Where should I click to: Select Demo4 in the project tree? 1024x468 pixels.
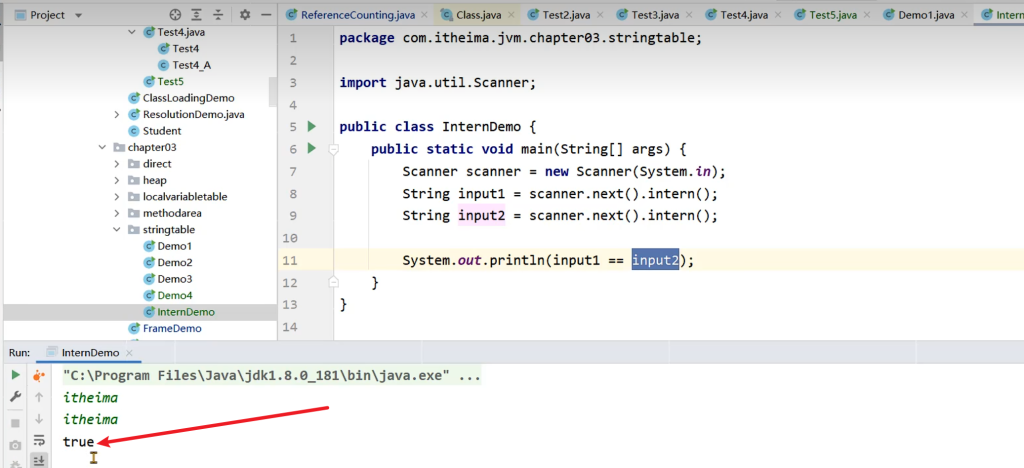(174, 295)
